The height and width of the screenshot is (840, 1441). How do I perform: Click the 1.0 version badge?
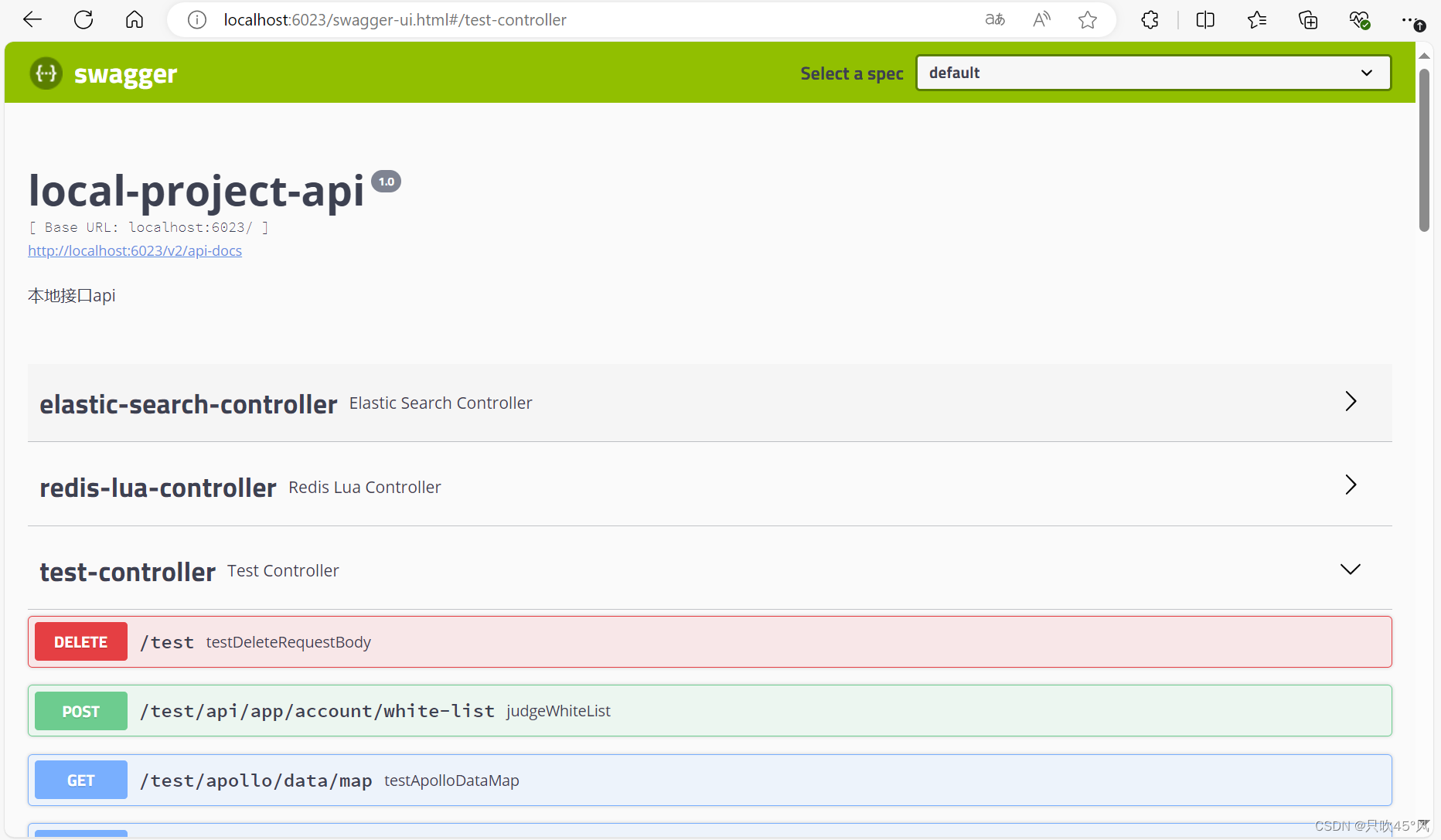387,182
